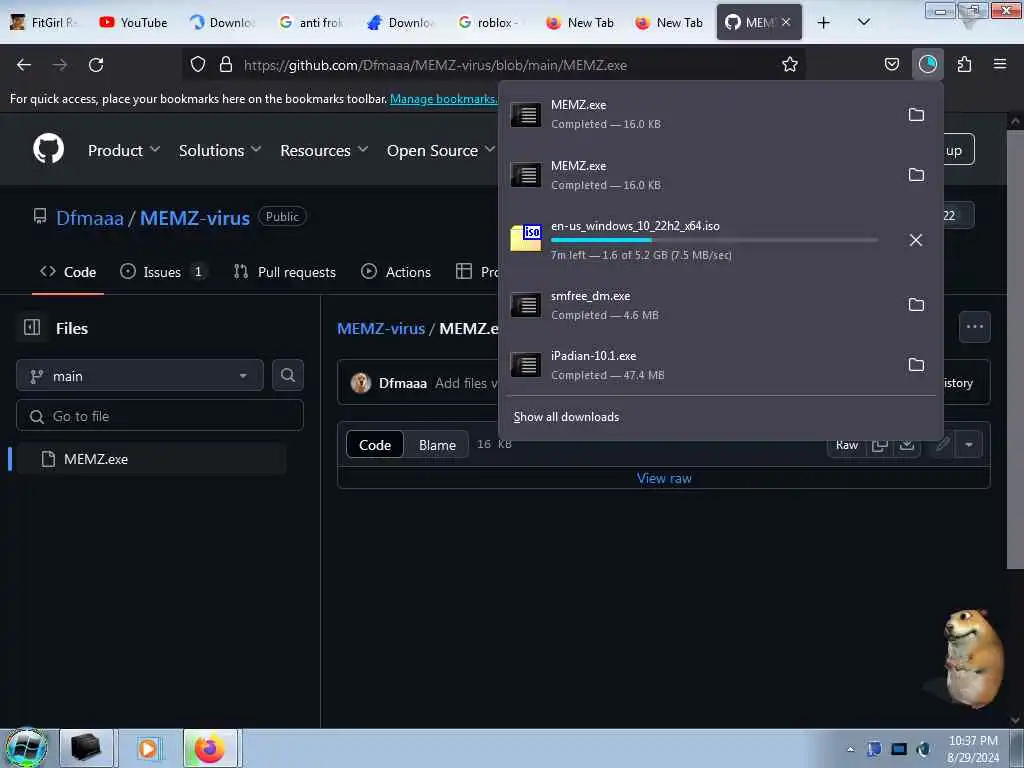Click Show all downloads
The image size is (1024, 768).
coord(566,417)
